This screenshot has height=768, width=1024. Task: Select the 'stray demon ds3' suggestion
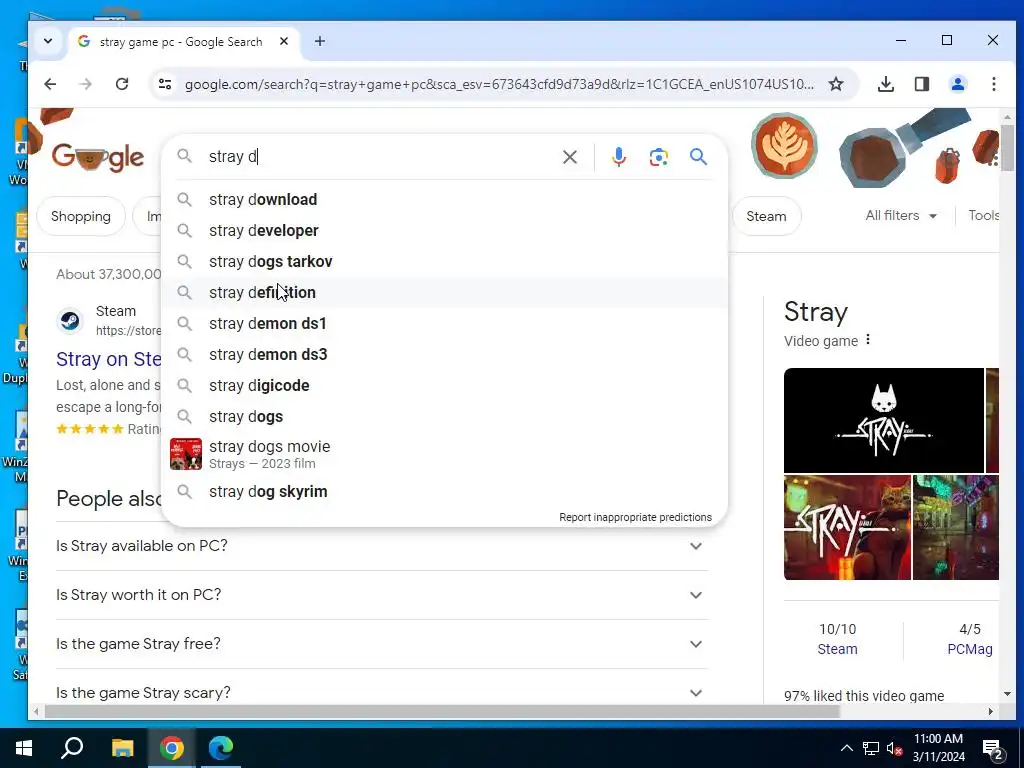pos(444,355)
